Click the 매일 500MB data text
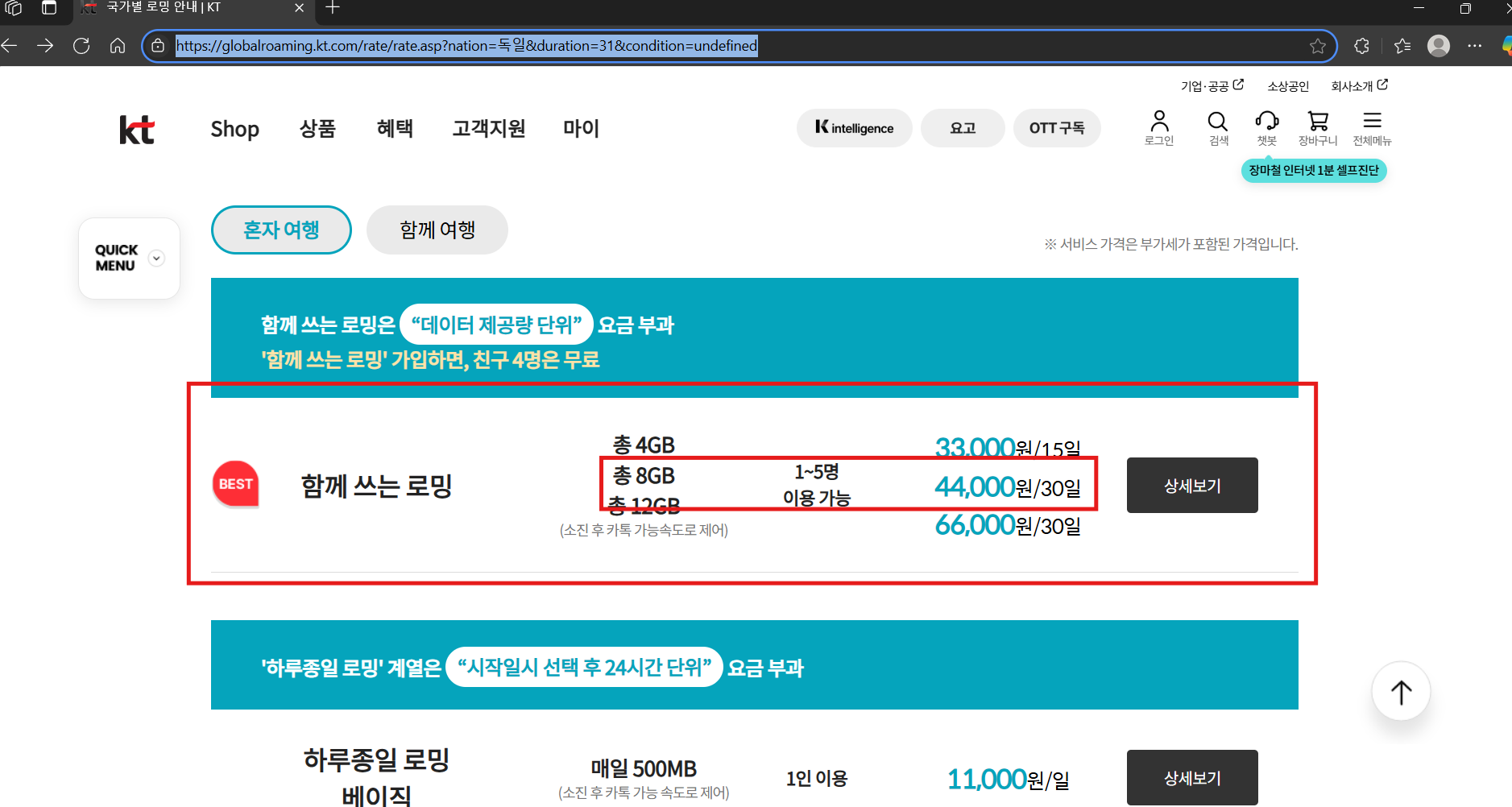 pos(644,769)
